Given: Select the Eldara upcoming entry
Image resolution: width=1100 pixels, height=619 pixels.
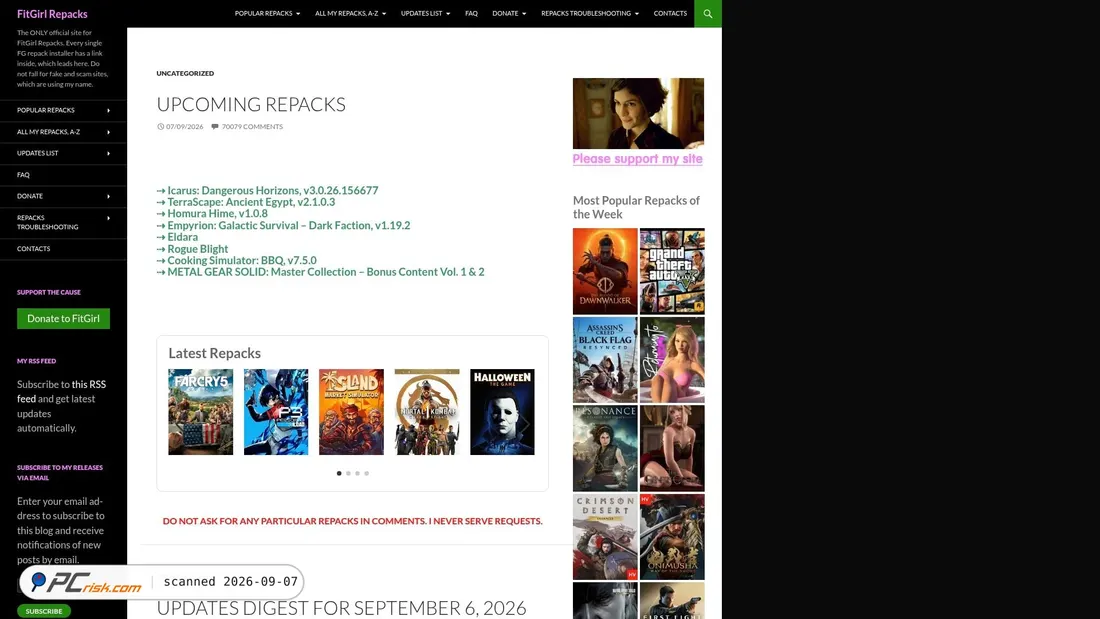Looking at the screenshot, I should click(182, 237).
